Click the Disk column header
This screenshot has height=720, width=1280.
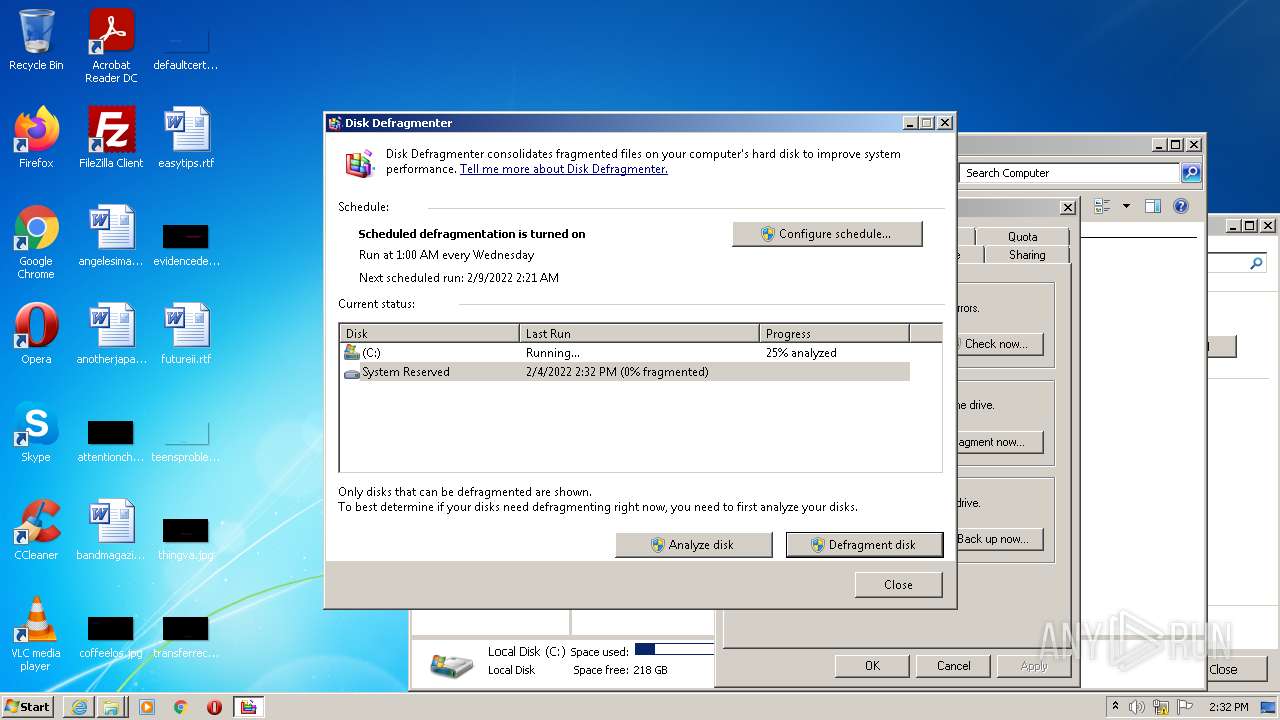(430, 333)
